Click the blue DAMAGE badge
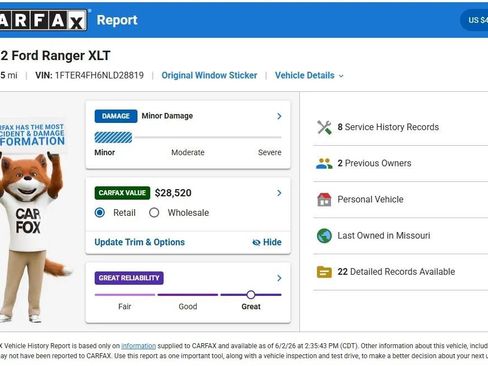Viewport: 488px width, 366px height. pyautogui.click(x=116, y=116)
